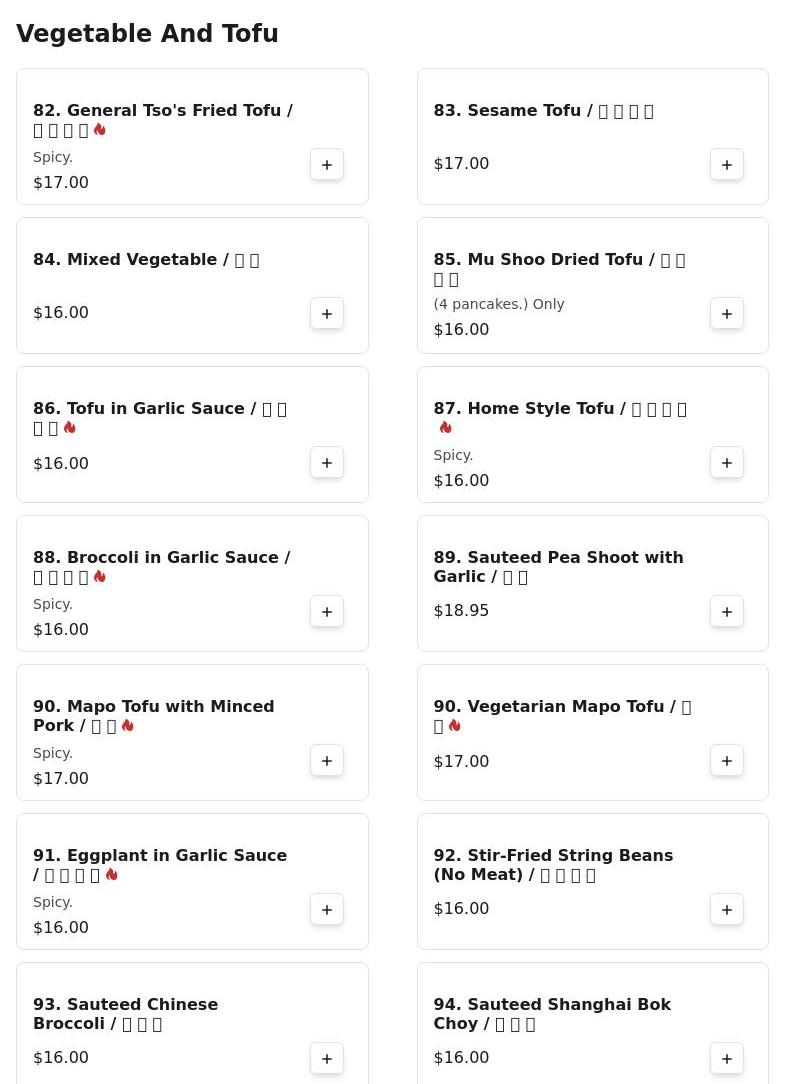
Task: Add Mapo Tofu with Minced Pork
Action: coord(327,761)
